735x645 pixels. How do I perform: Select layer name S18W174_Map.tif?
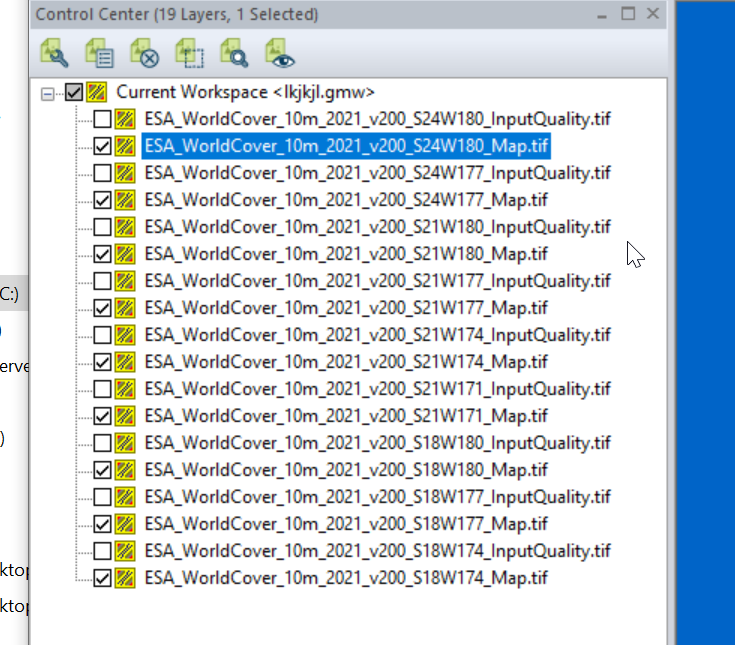[x=346, y=578]
